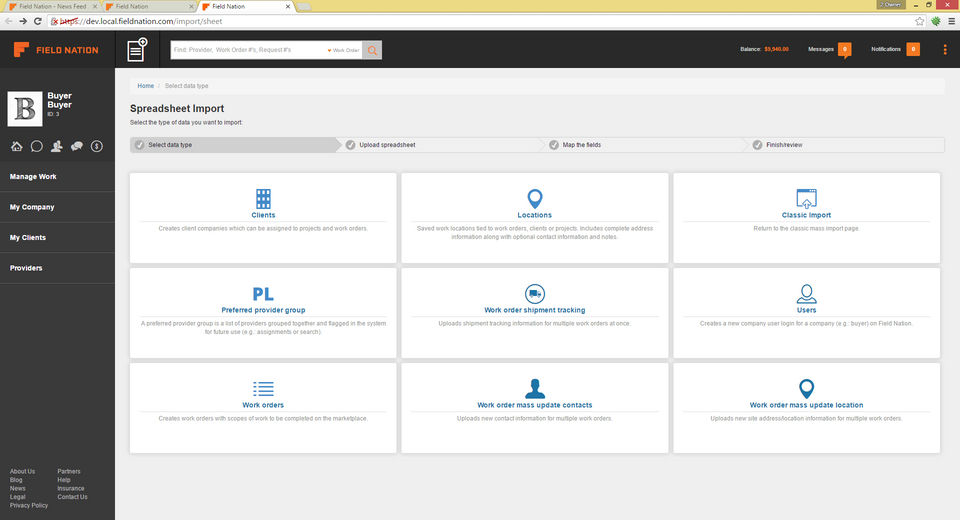Open the Help footer link

(x=64, y=480)
